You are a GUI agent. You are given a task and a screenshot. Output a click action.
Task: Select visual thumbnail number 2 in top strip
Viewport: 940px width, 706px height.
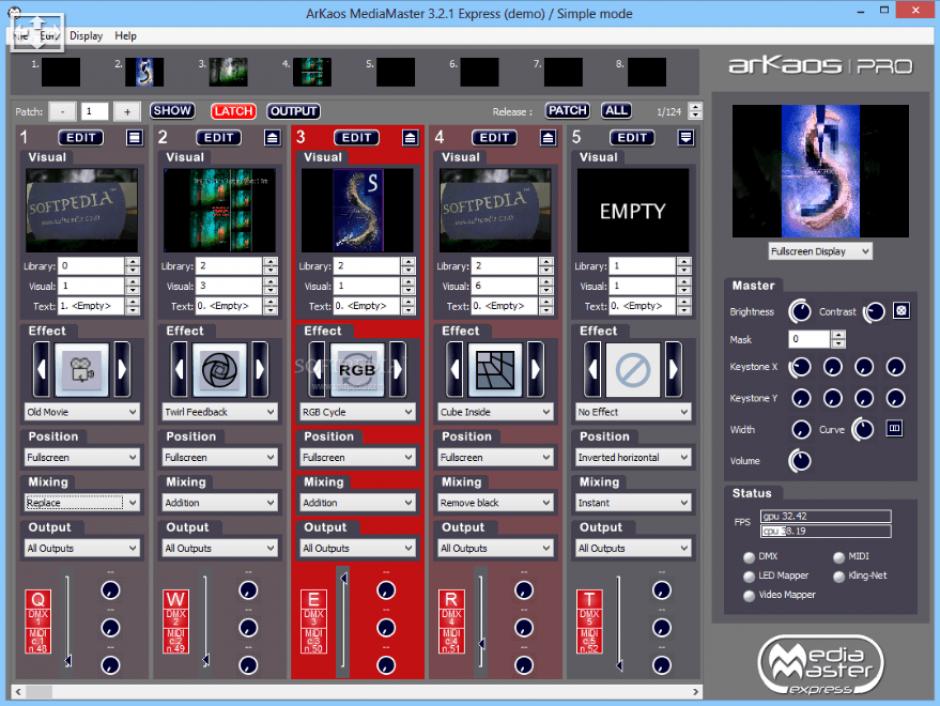tap(144, 73)
